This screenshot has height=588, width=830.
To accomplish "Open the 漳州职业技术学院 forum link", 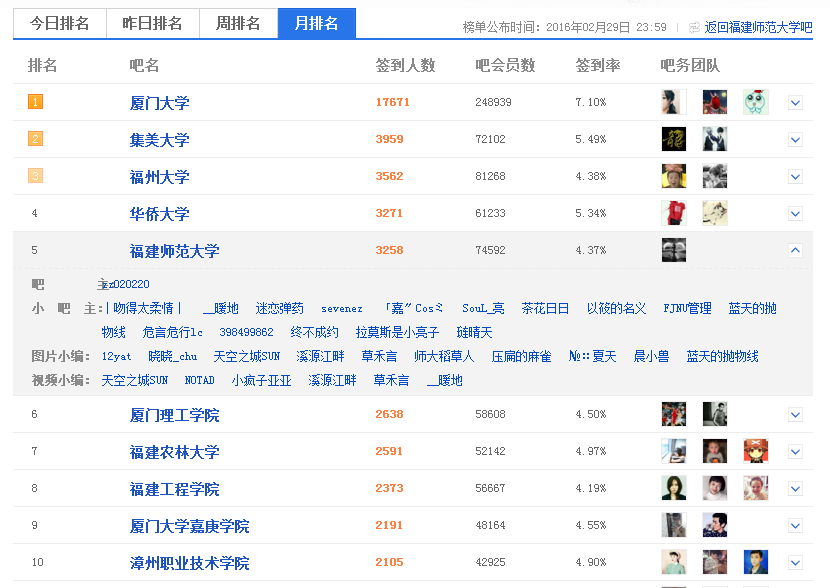I will (x=189, y=563).
